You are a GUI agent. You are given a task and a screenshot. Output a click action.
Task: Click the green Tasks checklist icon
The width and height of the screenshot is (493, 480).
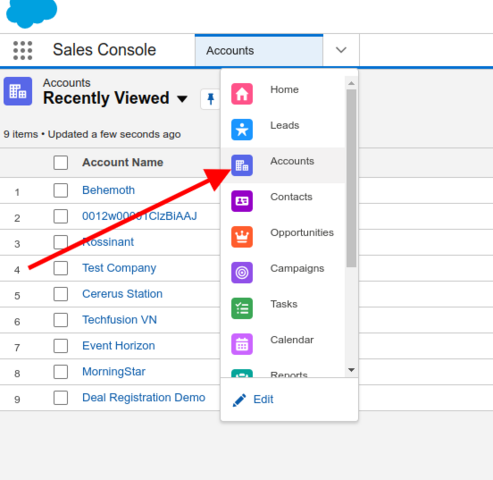(x=242, y=308)
